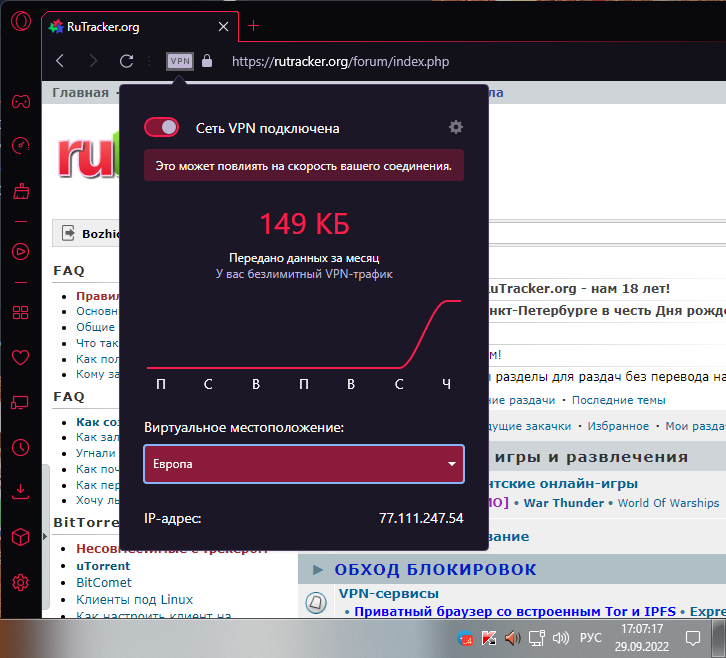The width and height of the screenshot is (726, 658).
Task: Open a new tab with plus button
Action: pos(253,26)
